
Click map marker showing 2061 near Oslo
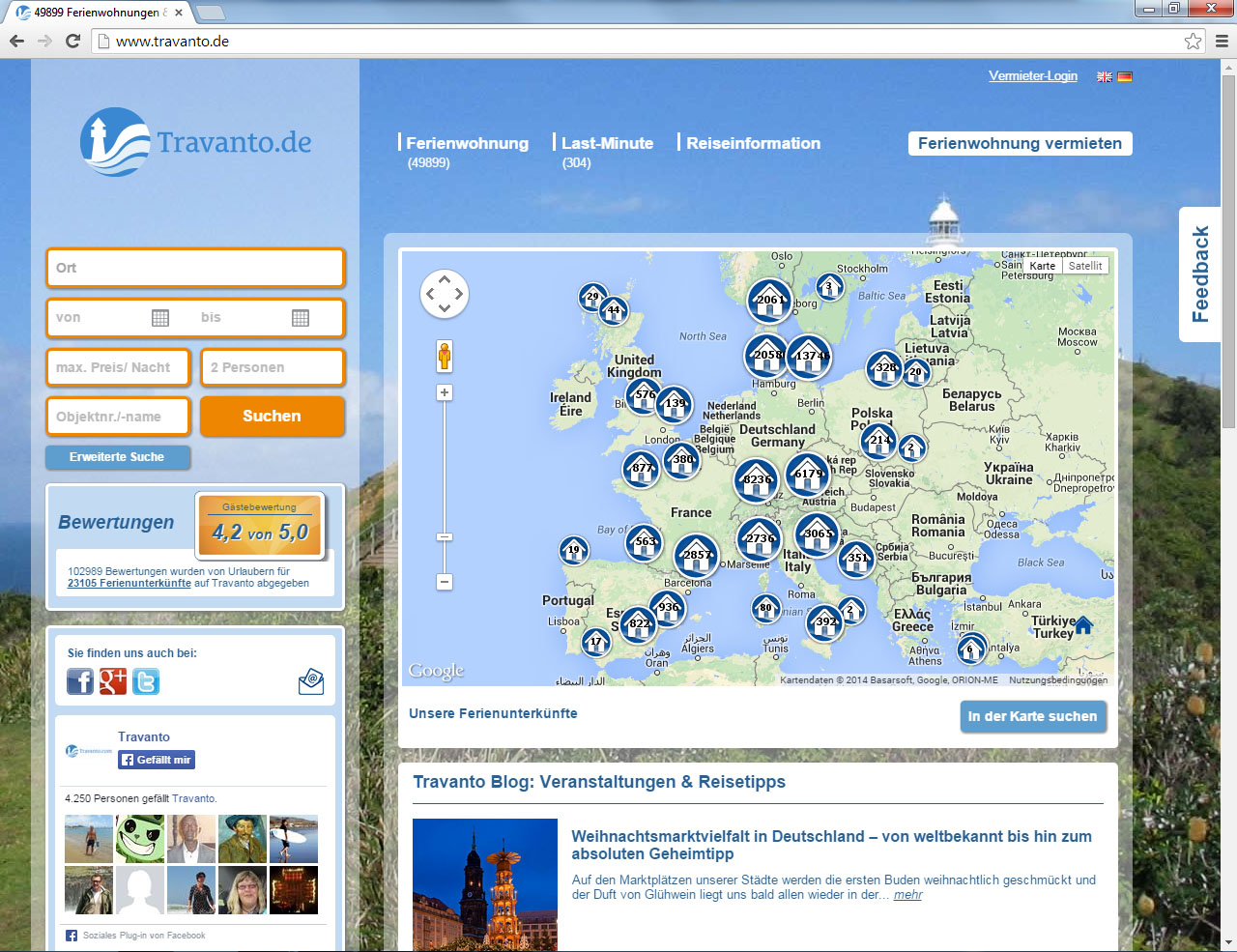tap(770, 301)
